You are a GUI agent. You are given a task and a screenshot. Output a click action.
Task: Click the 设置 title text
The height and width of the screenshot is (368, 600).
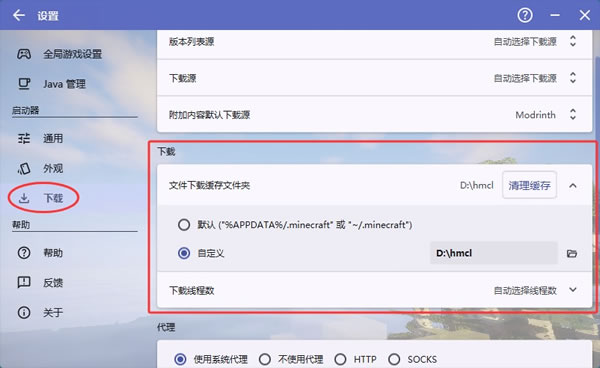point(48,16)
